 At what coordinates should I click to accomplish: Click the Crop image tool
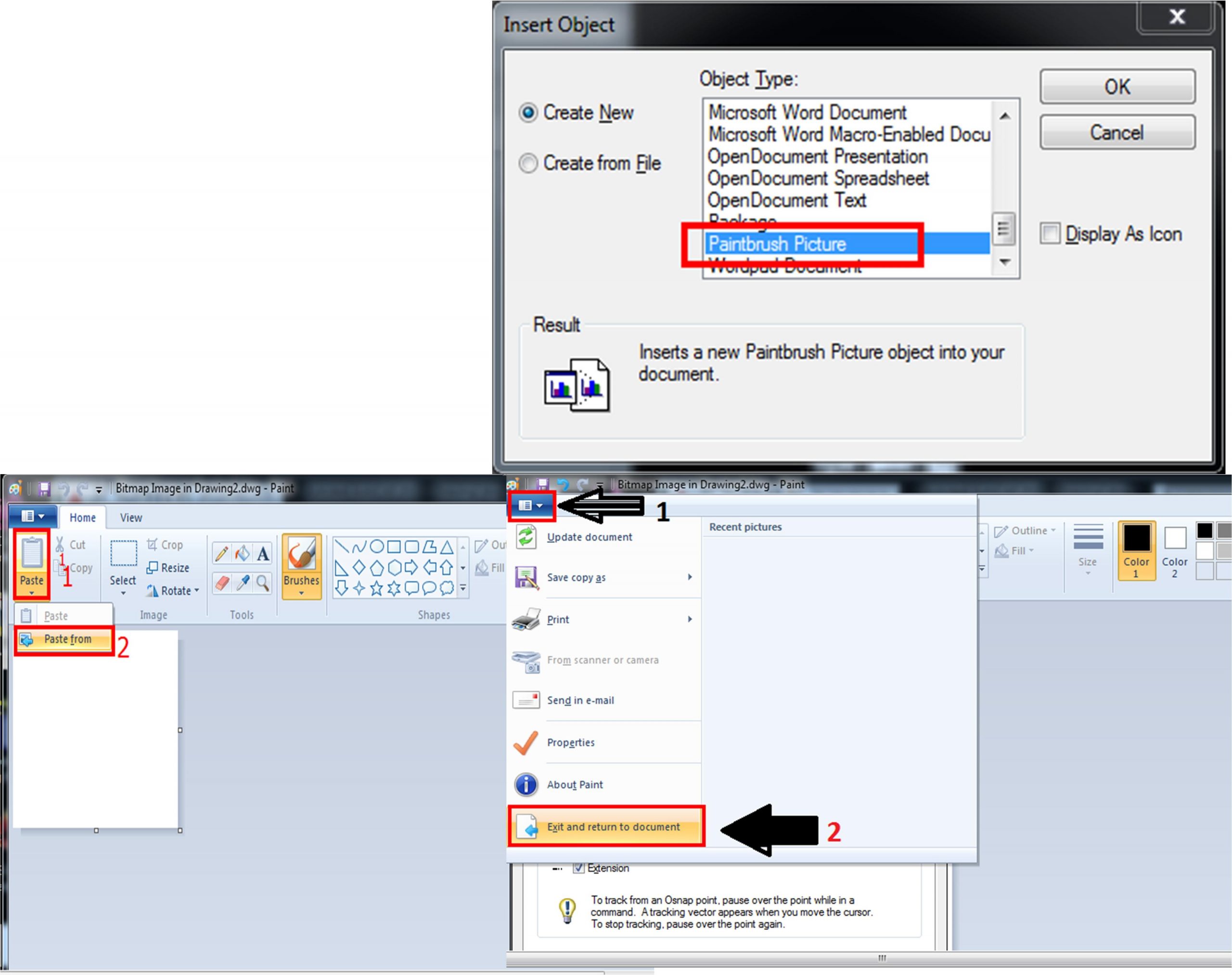pos(165,545)
